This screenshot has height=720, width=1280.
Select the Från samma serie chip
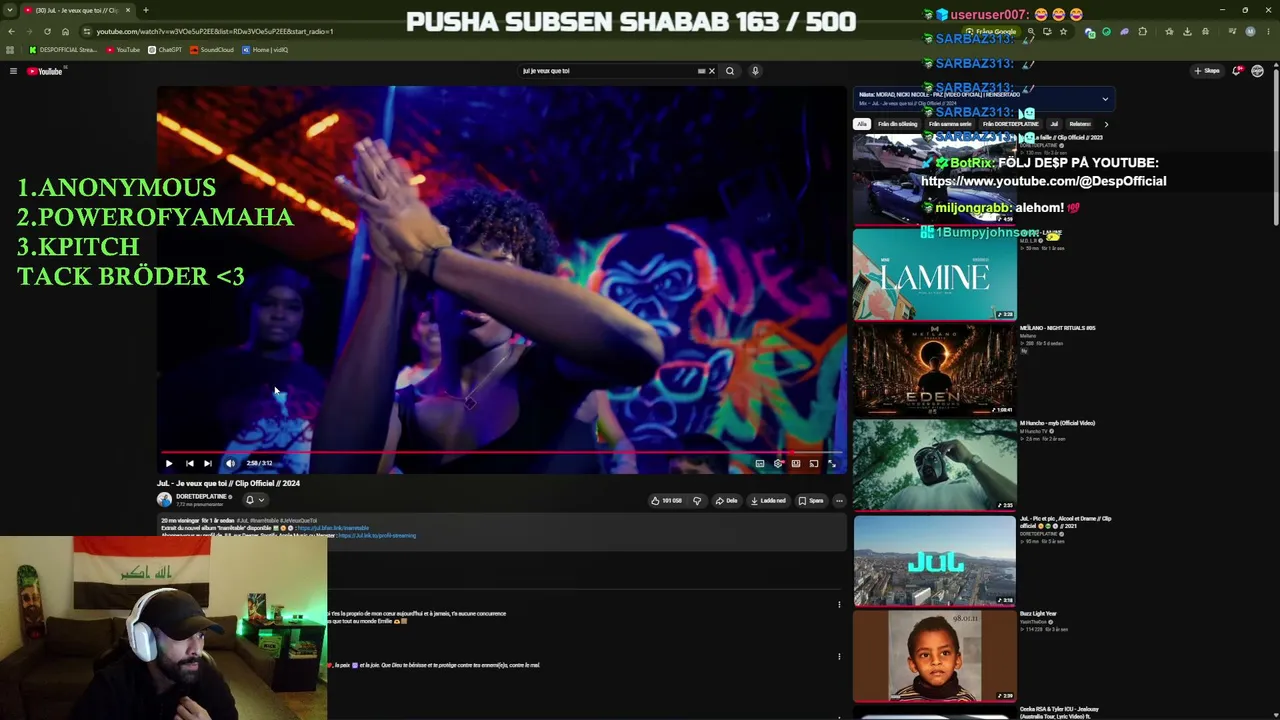pyautogui.click(x=950, y=124)
